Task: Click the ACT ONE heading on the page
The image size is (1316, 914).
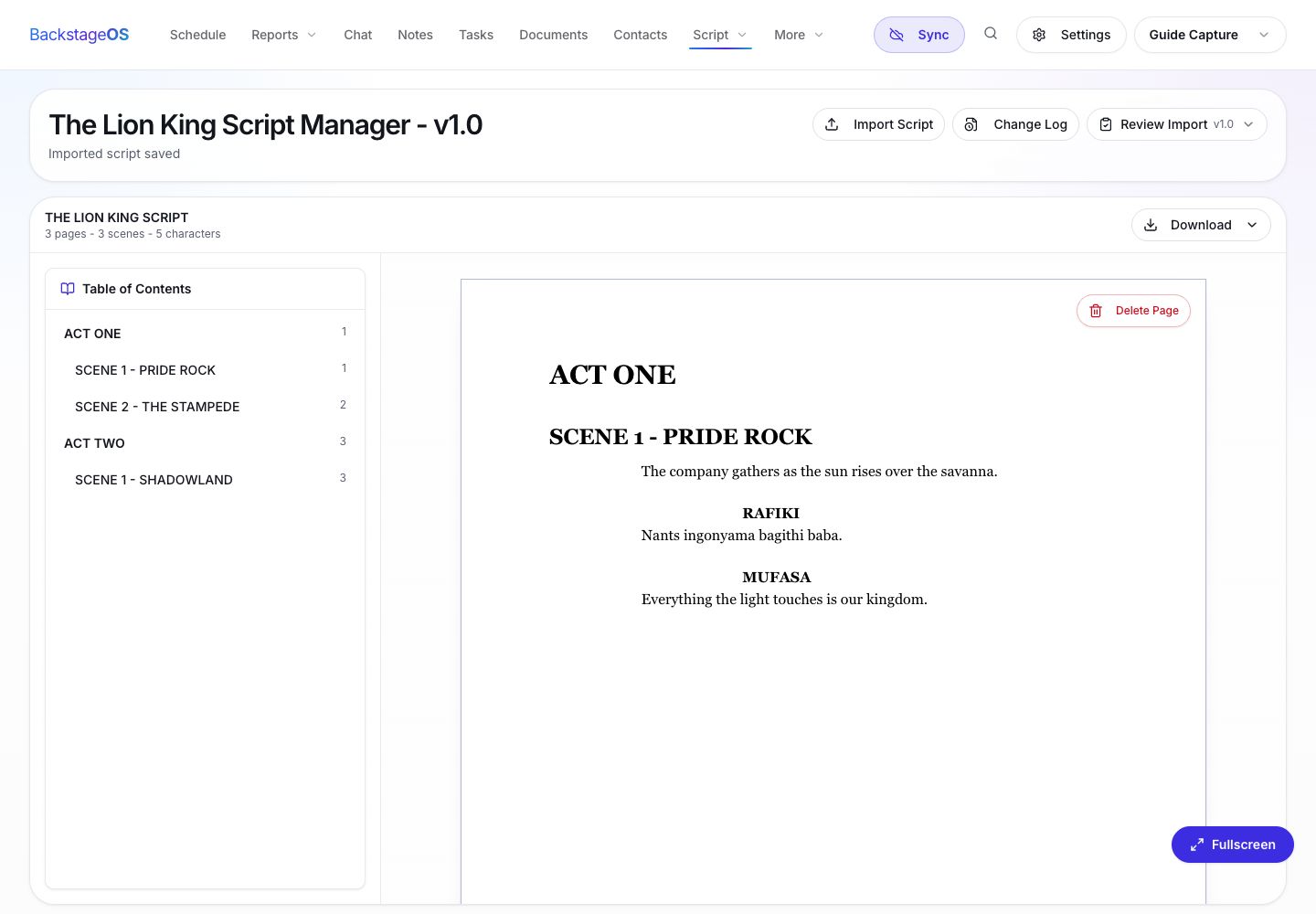Action: [x=612, y=375]
